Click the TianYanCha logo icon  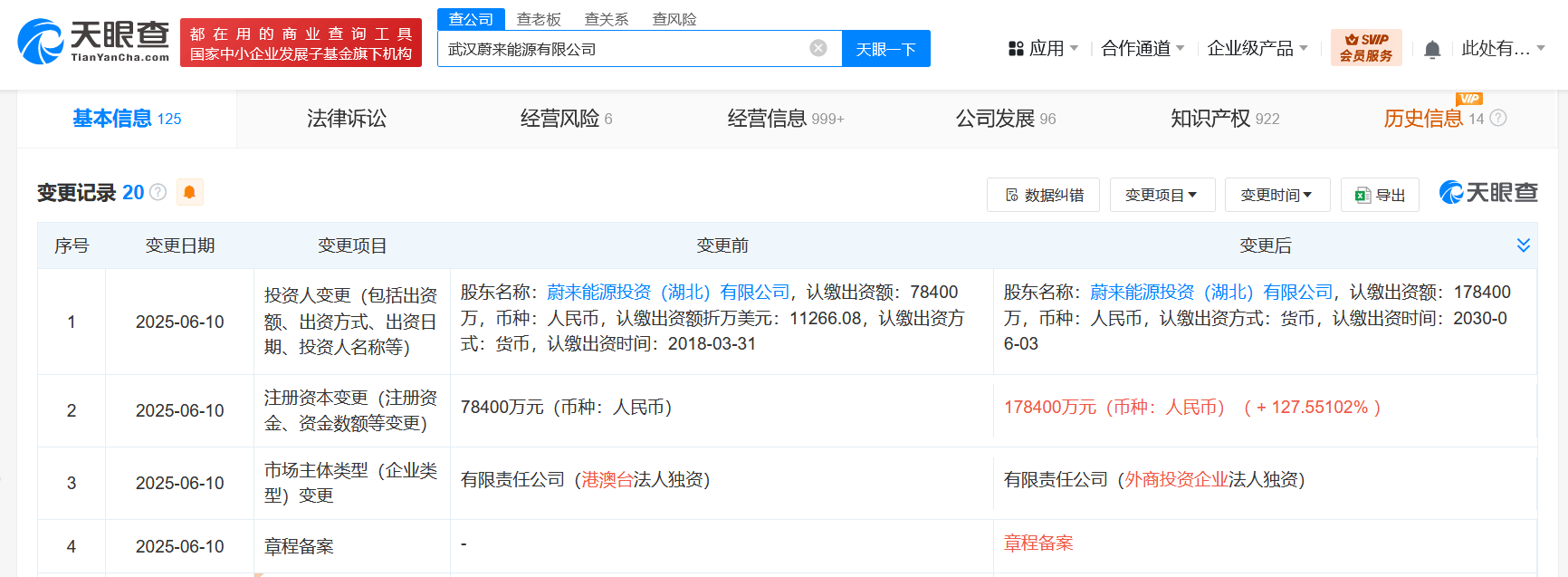(41, 42)
